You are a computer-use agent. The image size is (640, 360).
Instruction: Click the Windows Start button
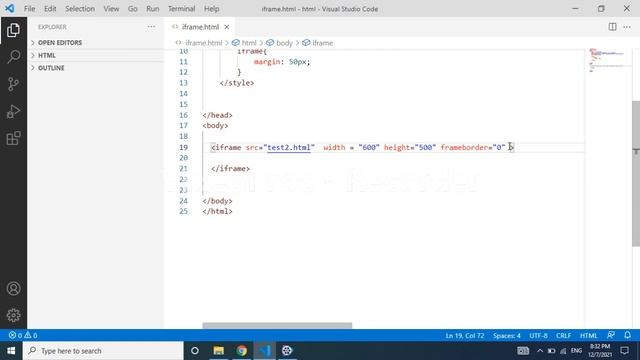point(11,351)
